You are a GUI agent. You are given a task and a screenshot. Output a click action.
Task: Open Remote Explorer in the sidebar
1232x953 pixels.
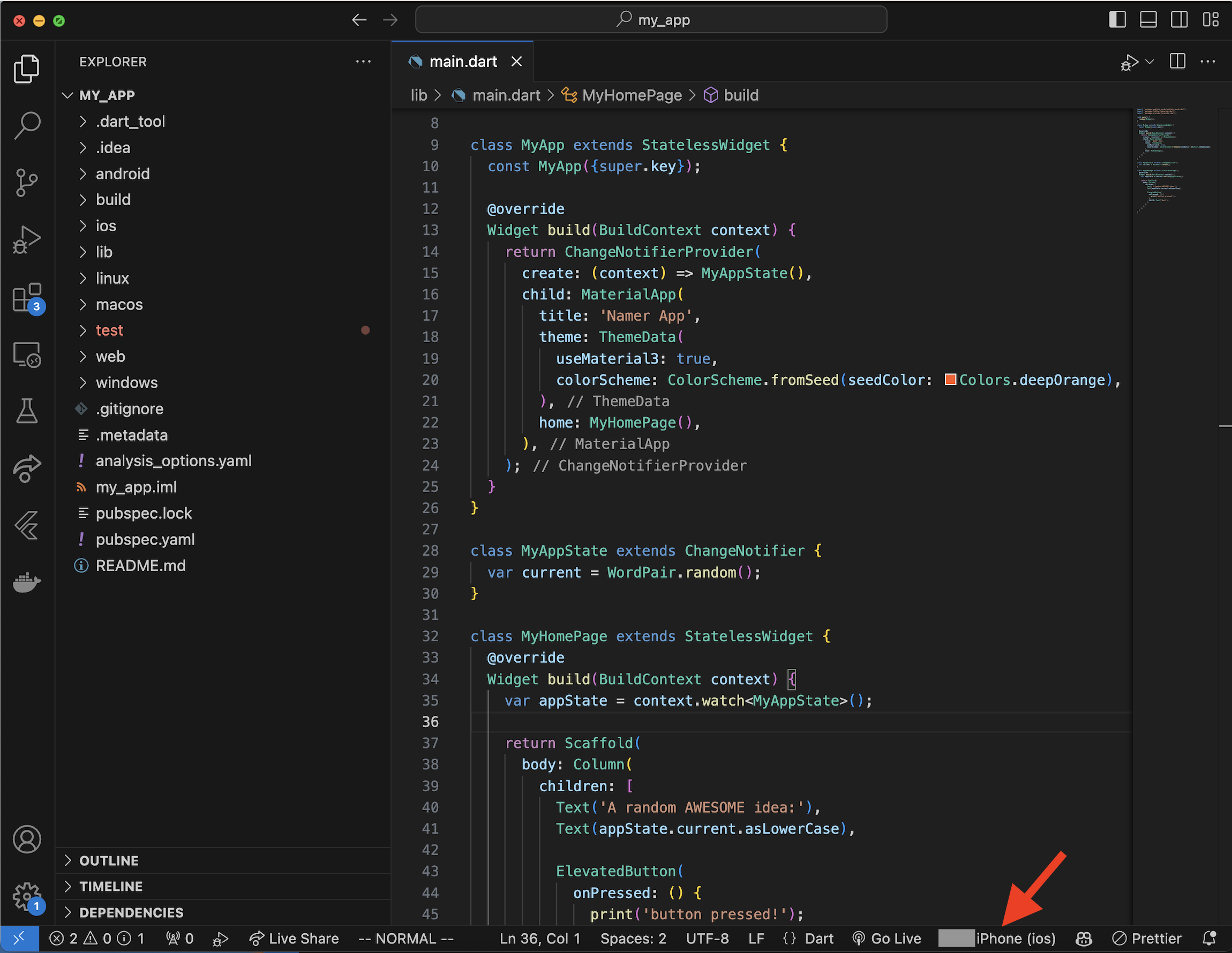click(26, 354)
